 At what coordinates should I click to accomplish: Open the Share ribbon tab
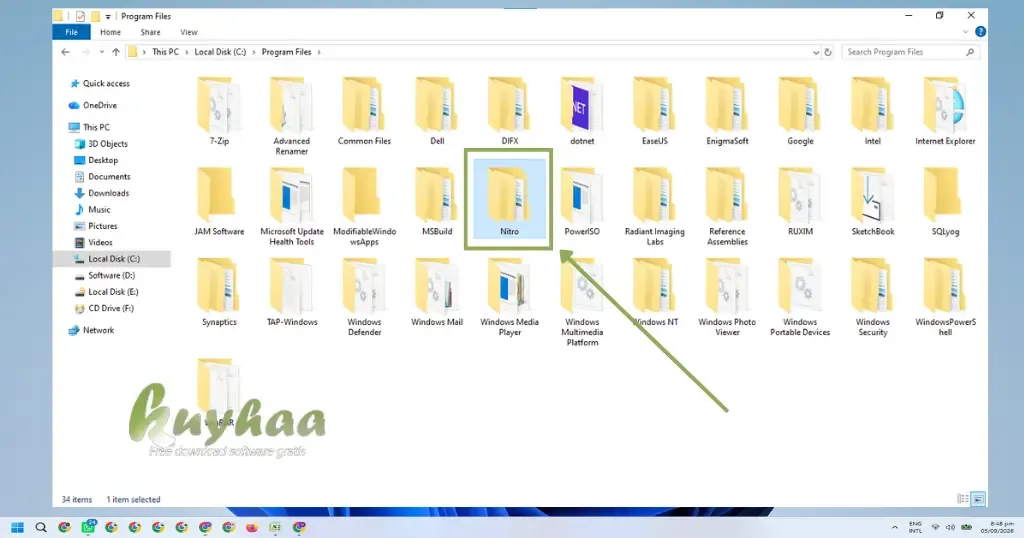150,32
